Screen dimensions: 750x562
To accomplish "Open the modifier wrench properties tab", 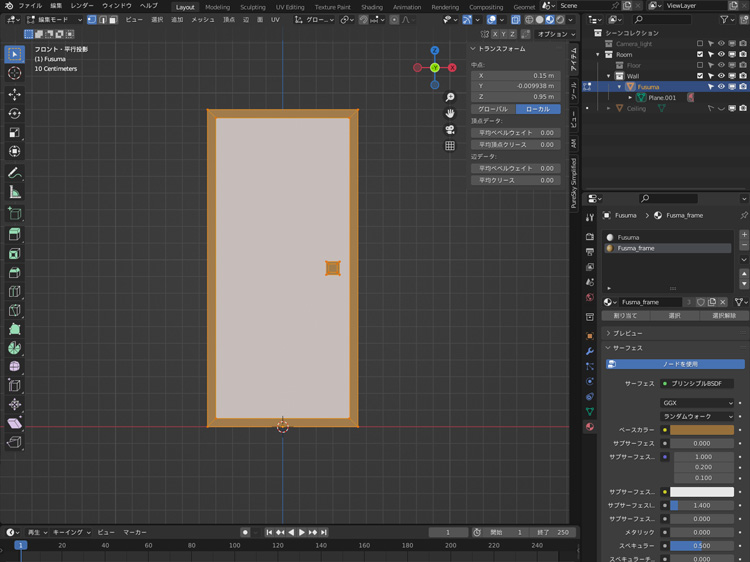I will (590, 351).
